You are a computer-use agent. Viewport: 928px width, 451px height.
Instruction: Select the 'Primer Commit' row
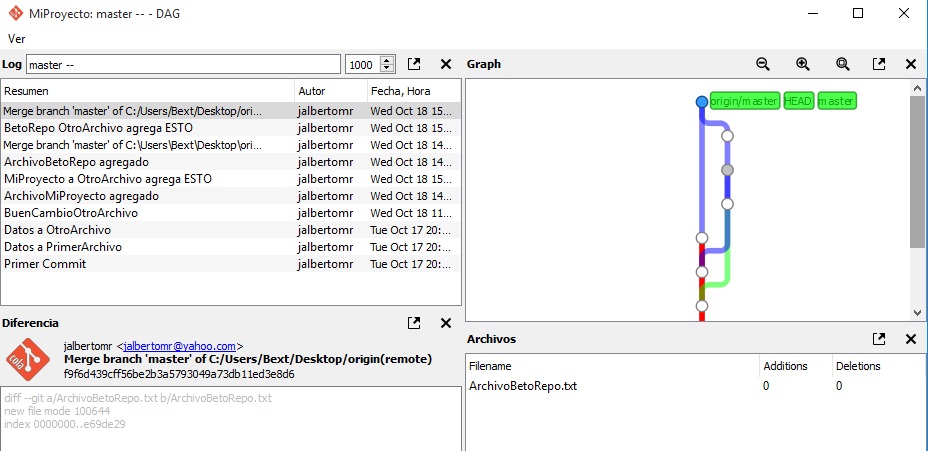pos(231,263)
